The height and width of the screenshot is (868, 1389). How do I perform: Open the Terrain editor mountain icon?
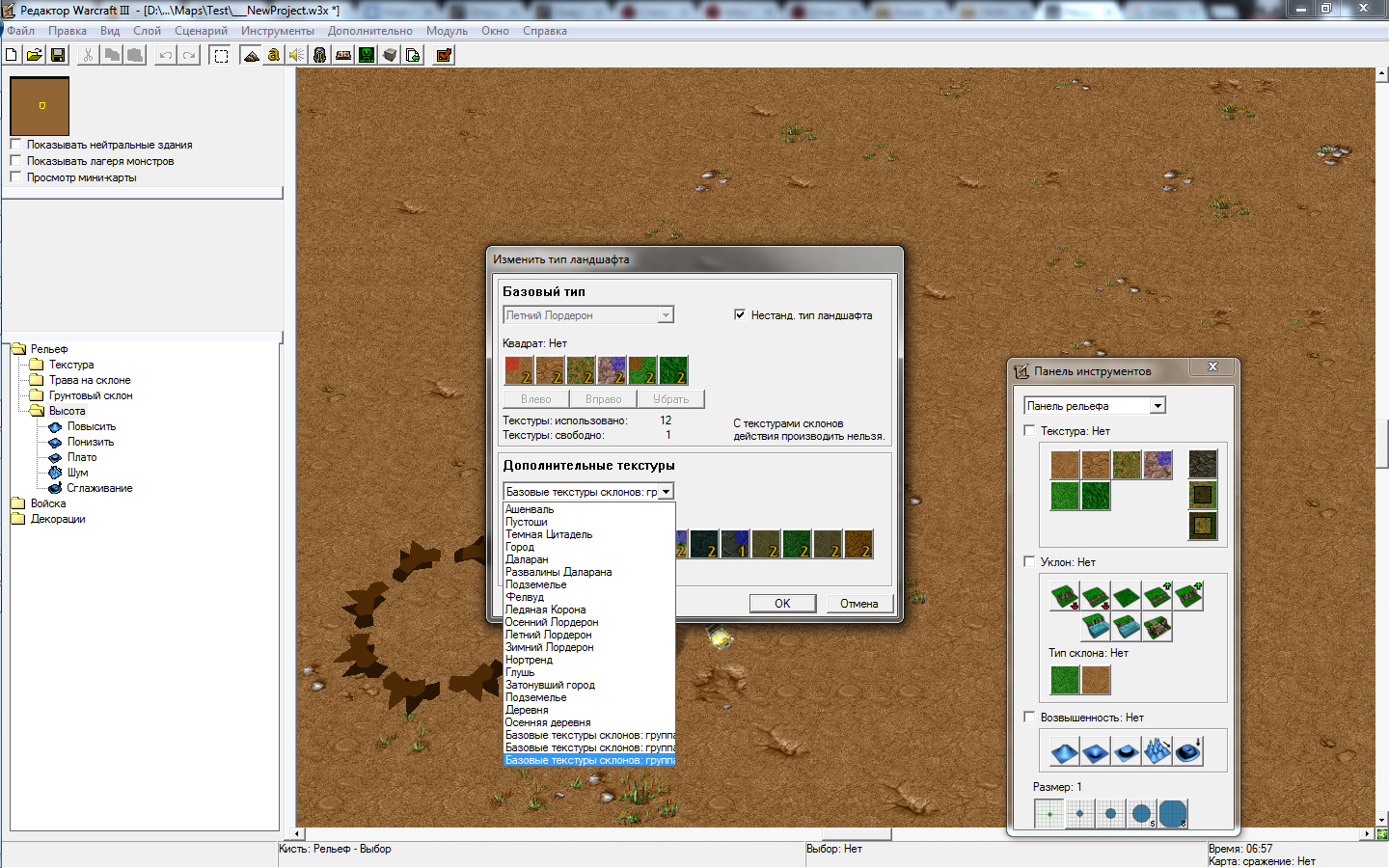[251, 55]
